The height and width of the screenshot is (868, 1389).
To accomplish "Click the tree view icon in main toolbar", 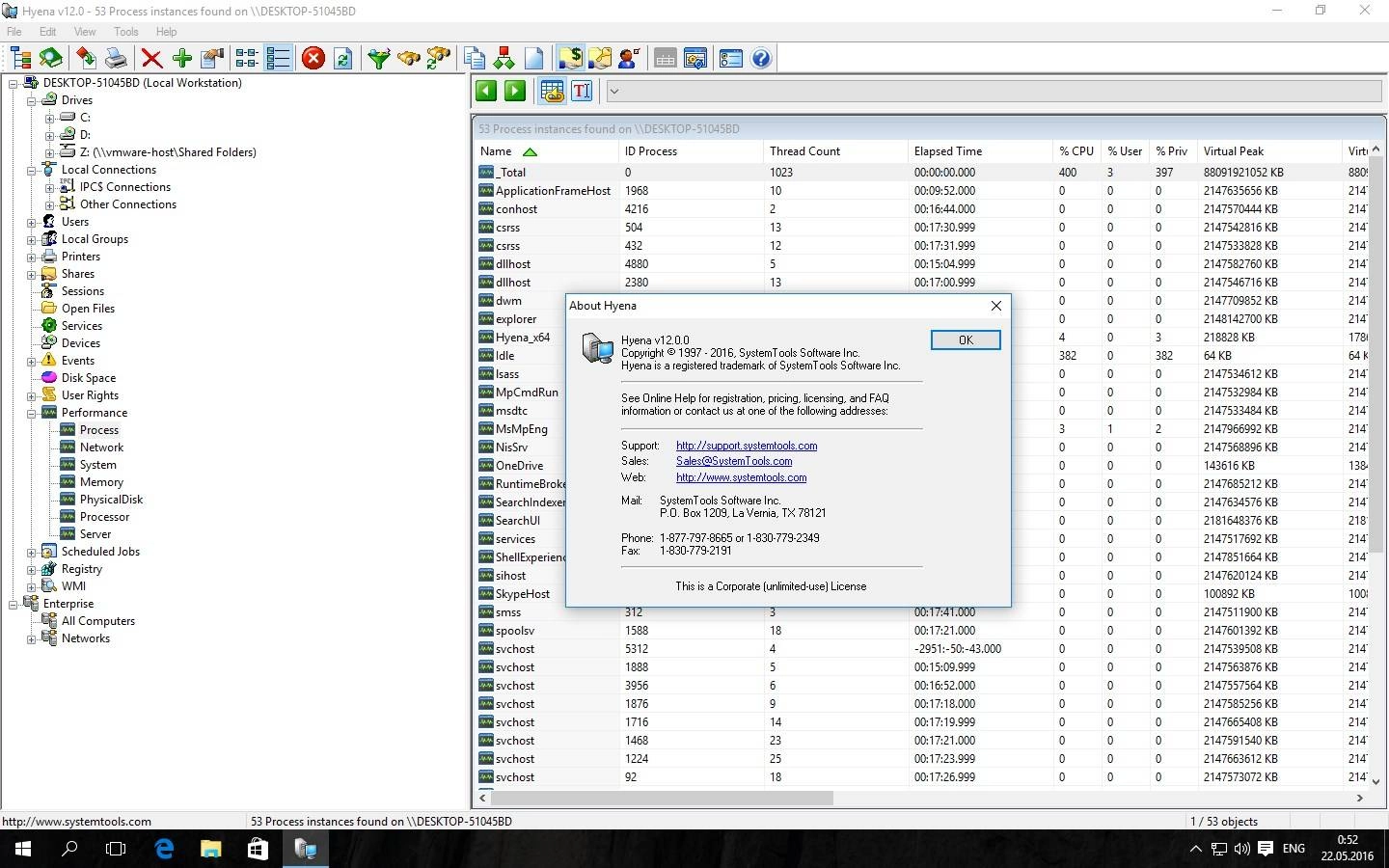I will [x=20, y=59].
